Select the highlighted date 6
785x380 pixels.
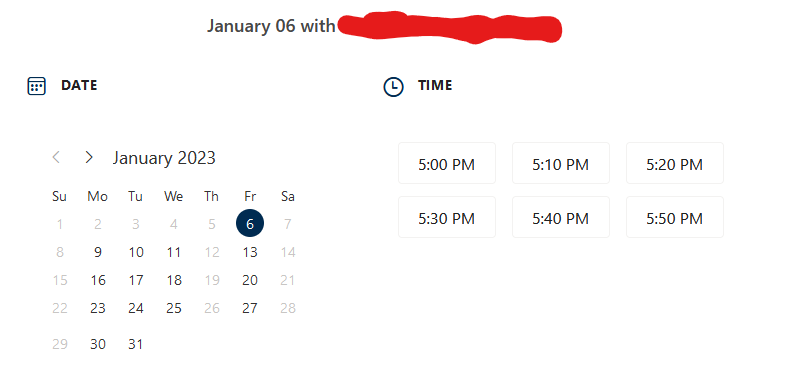point(250,223)
